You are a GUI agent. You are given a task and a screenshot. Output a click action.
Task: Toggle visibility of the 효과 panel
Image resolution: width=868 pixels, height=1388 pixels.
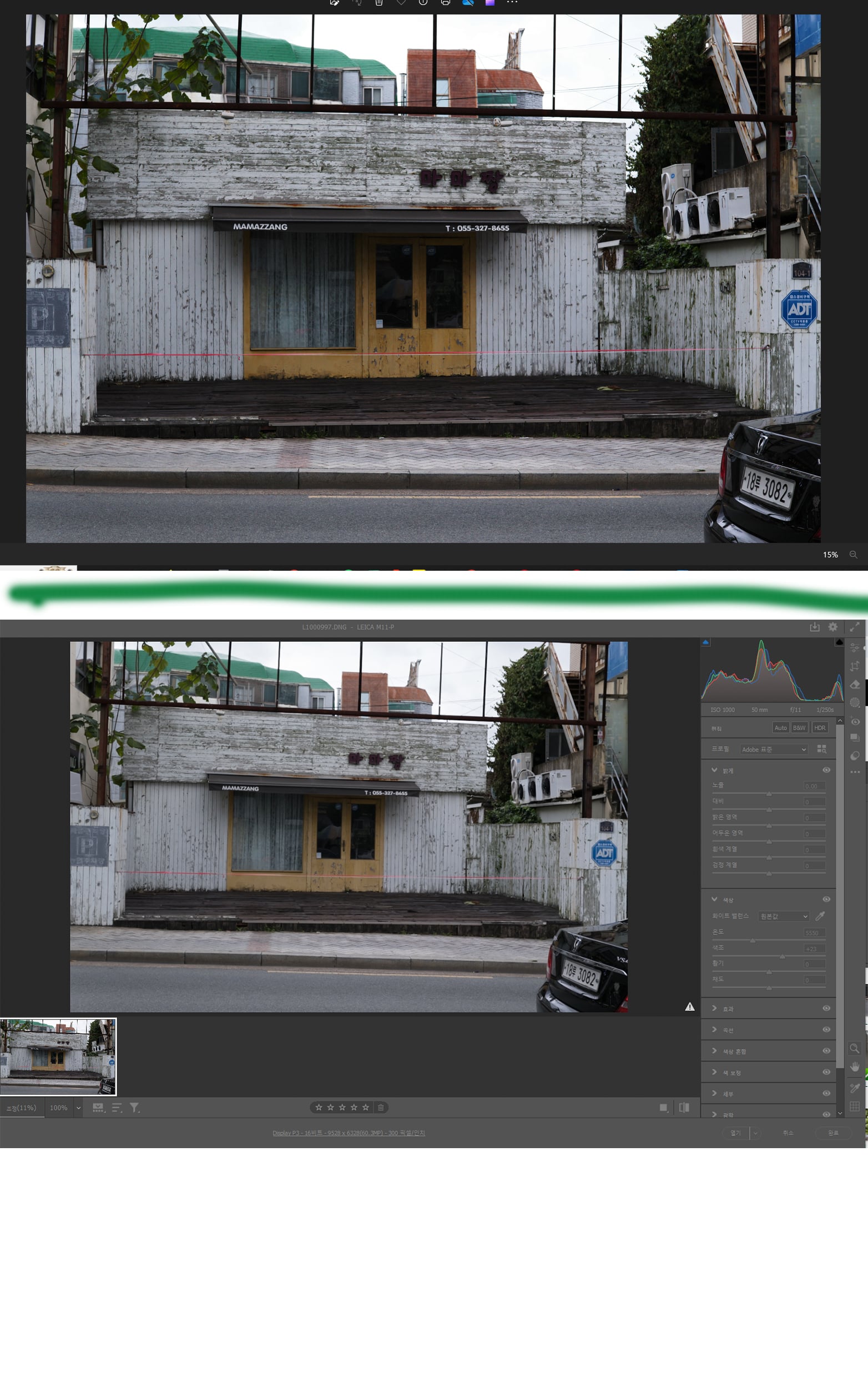[x=826, y=1008]
